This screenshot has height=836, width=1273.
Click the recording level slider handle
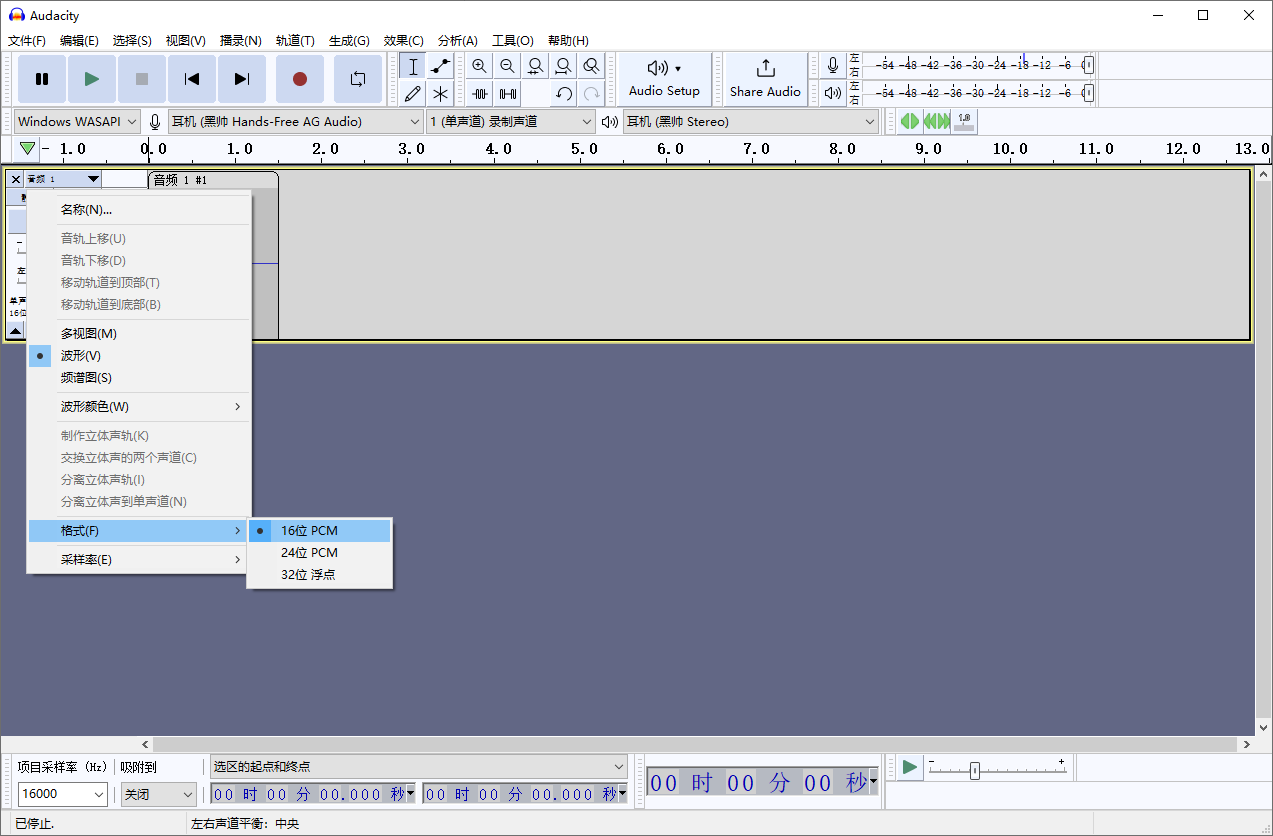(x=1088, y=65)
